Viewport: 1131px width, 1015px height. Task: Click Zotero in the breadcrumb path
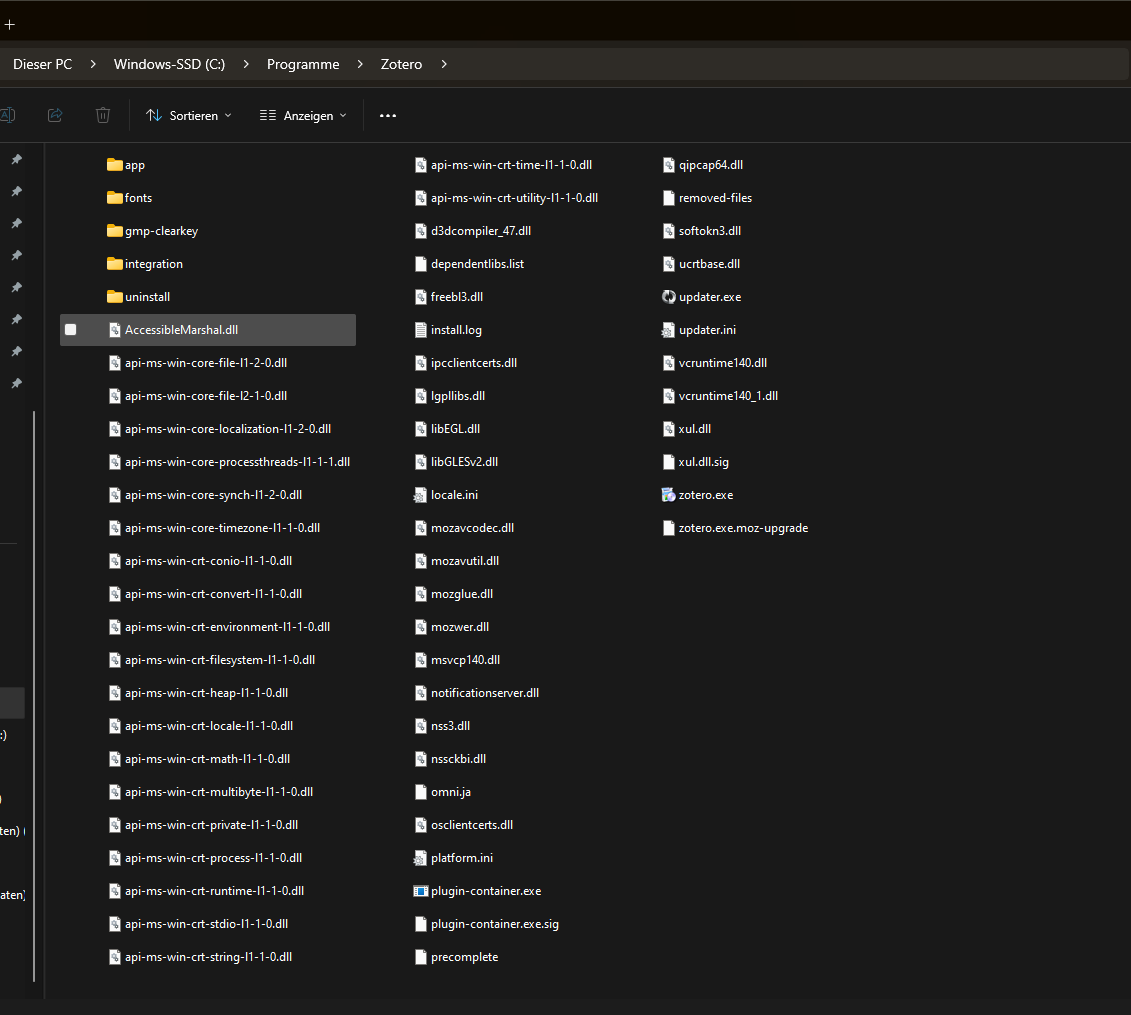click(x=401, y=64)
